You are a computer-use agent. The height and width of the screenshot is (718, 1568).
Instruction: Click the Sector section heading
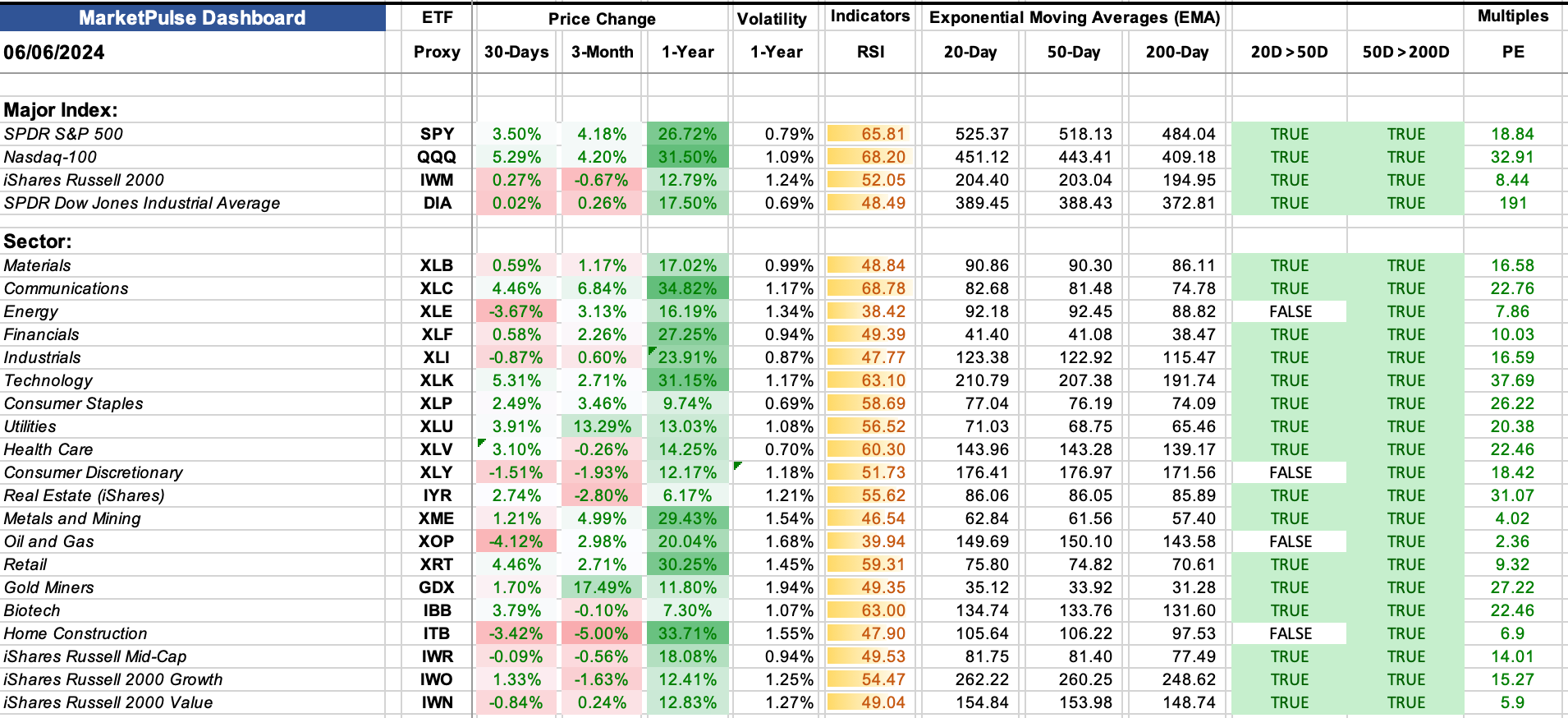(38, 242)
